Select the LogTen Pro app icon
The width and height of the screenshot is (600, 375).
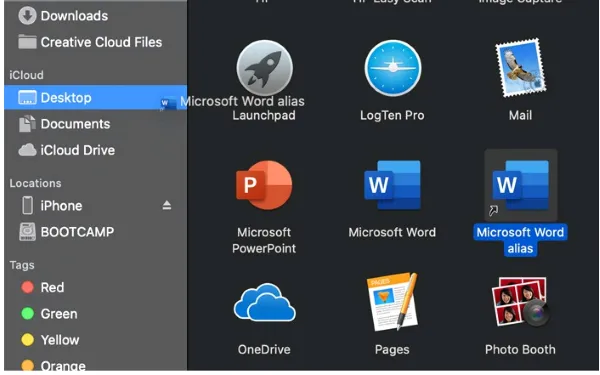(393, 68)
